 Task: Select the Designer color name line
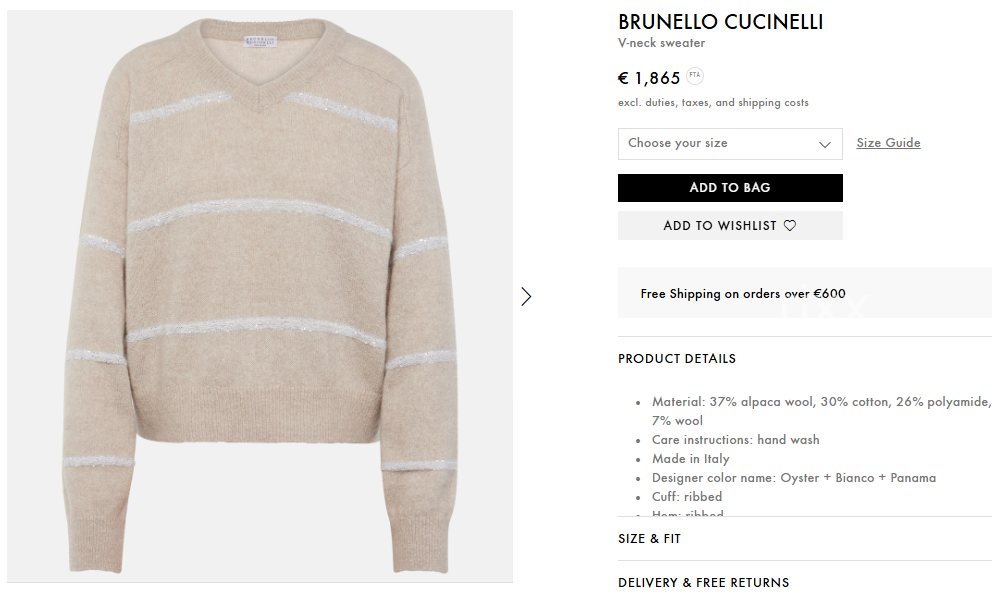[794, 478]
